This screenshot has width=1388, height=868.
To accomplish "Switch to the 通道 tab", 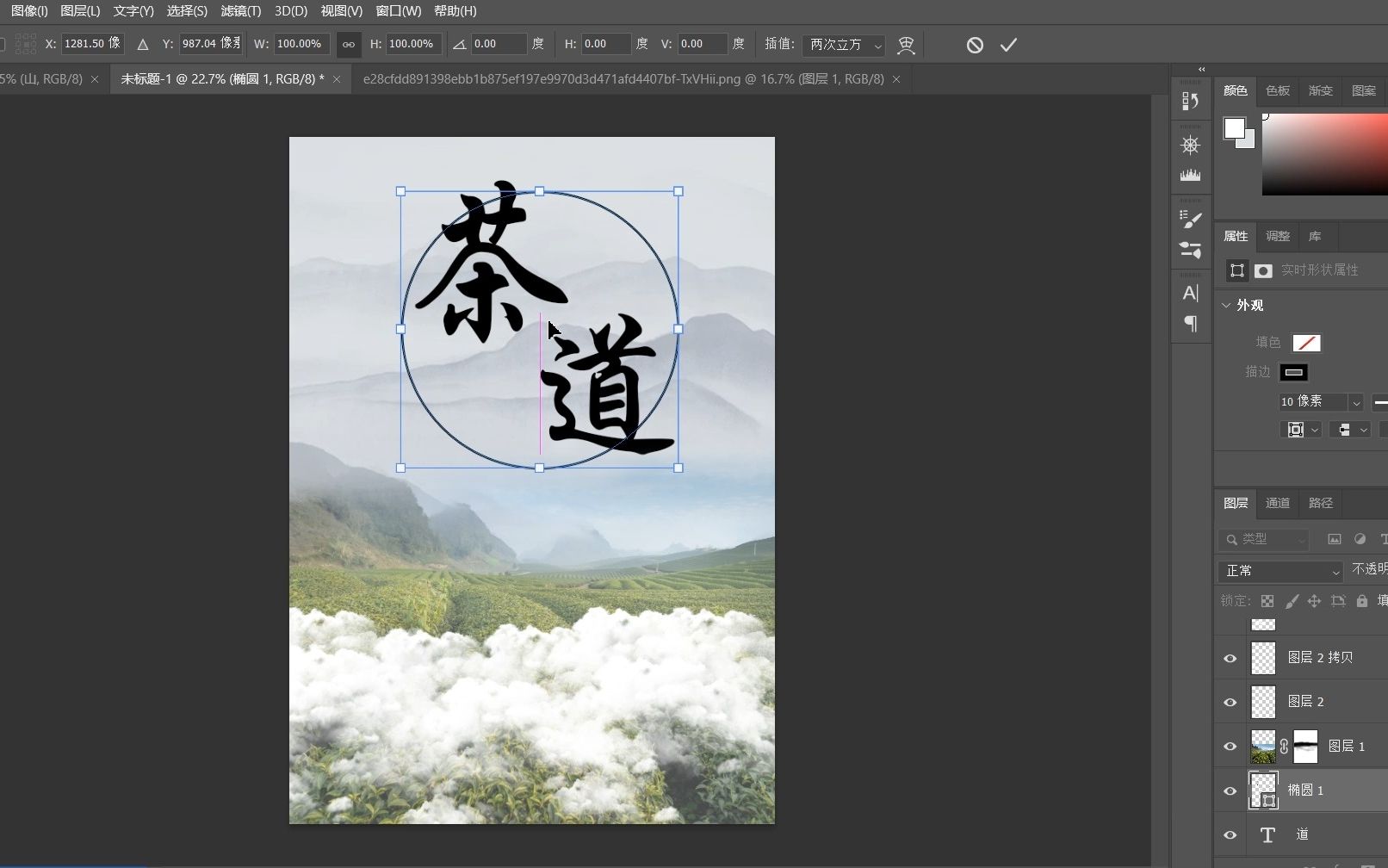I will (1277, 503).
